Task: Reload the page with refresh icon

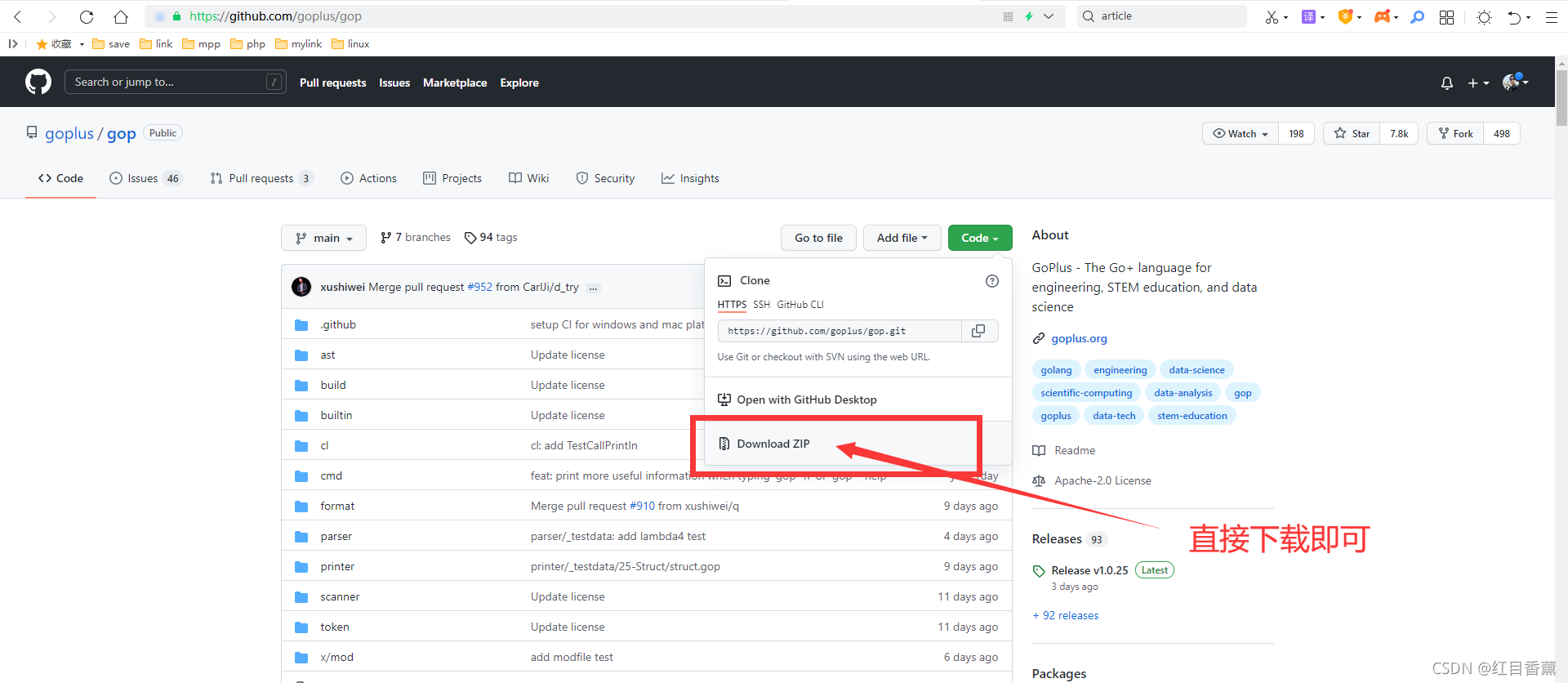Action: coord(87,16)
